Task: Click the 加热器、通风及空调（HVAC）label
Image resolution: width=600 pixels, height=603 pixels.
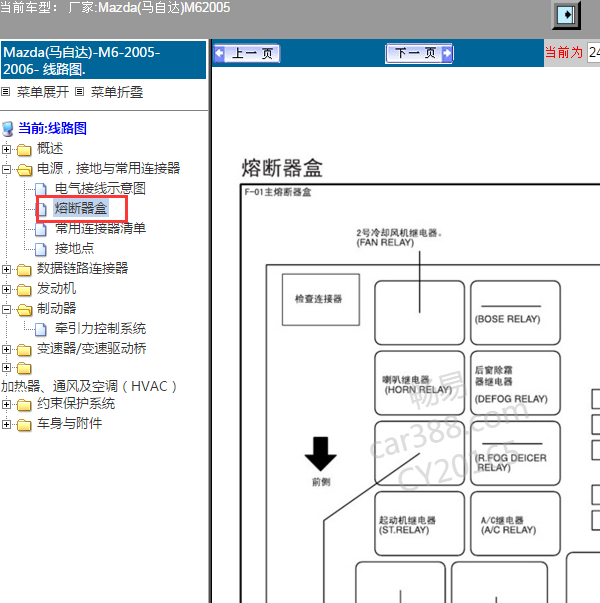Action: point(89,386)
